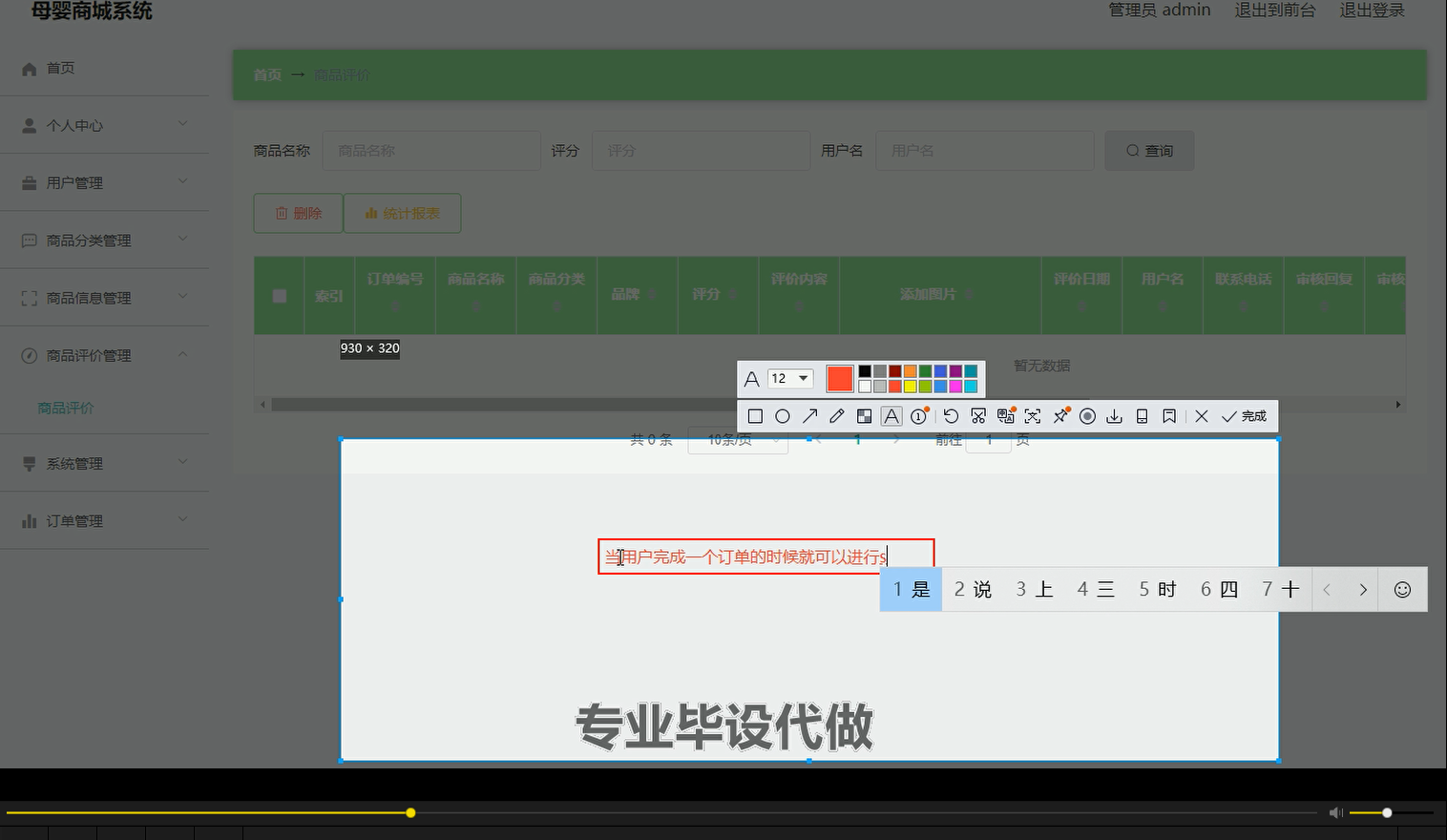Select the step number stamp tool
The width and height of the screenshot is (1447, 840).
(x=918, y=415)
